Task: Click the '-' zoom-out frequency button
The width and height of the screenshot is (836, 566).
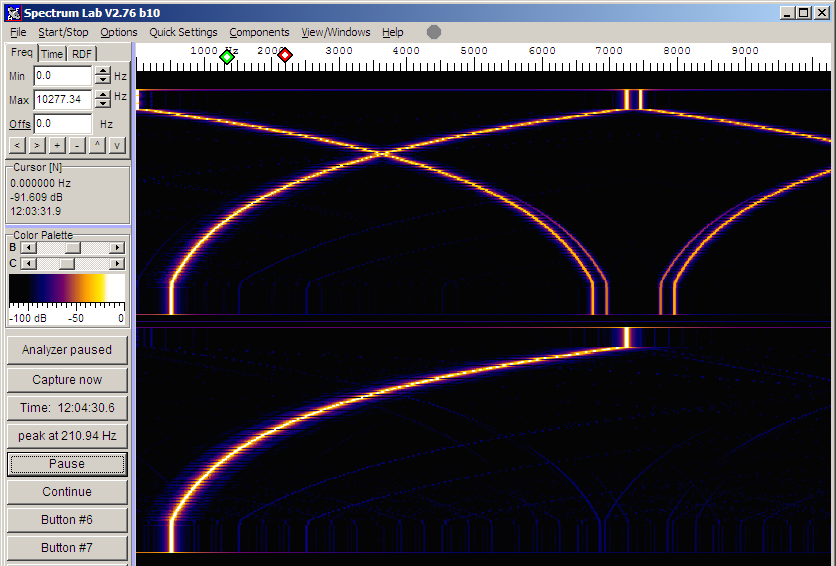Action: (x=77, y=146)
